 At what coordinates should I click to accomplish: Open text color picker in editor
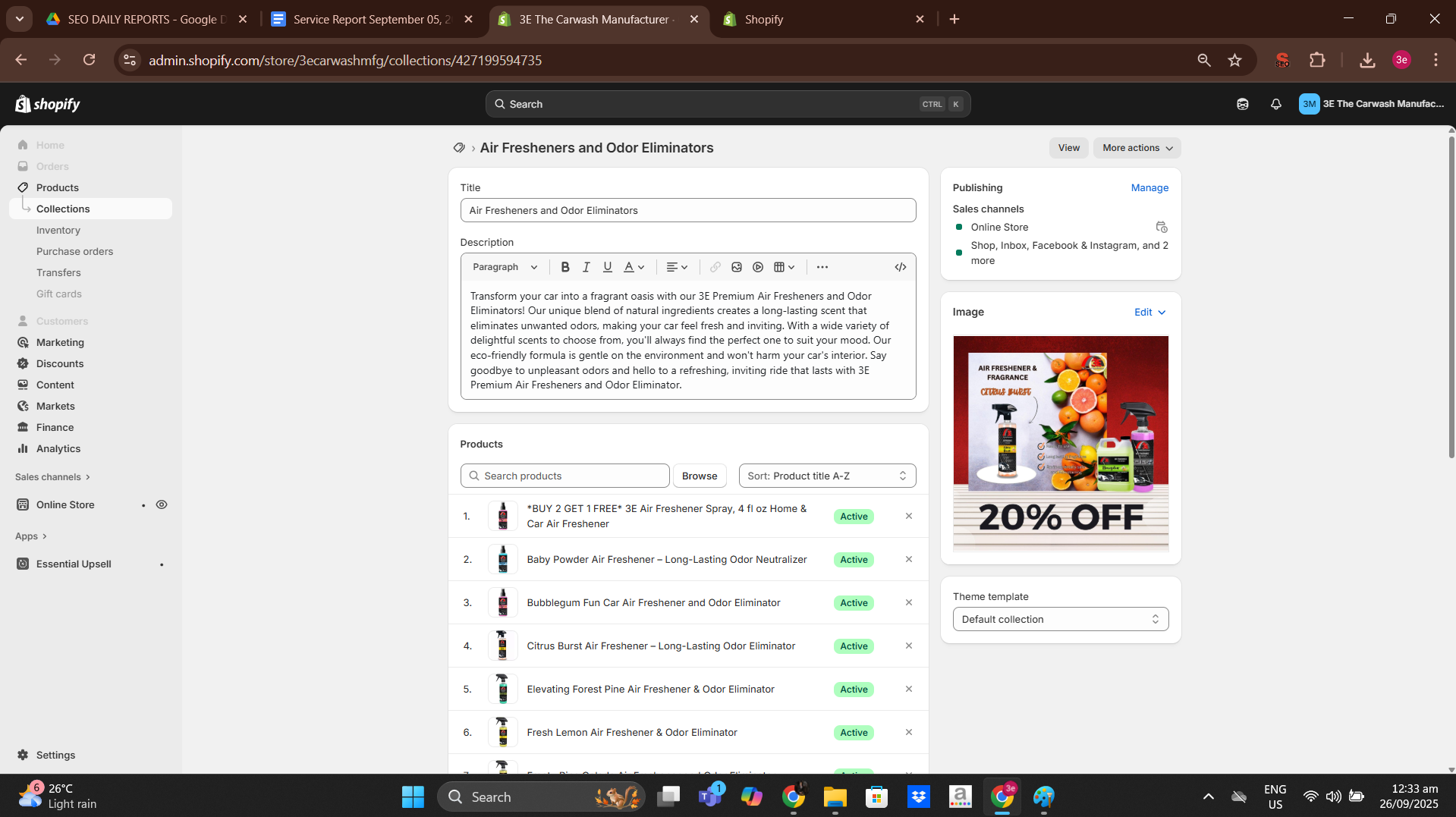(x=634, y=267)
